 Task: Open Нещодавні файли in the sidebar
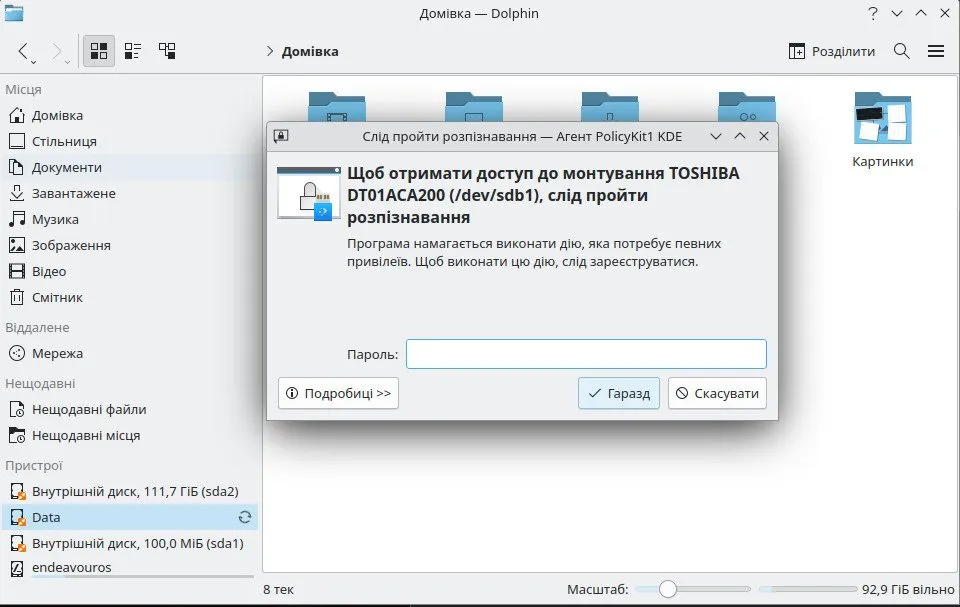tap(130, 409)
